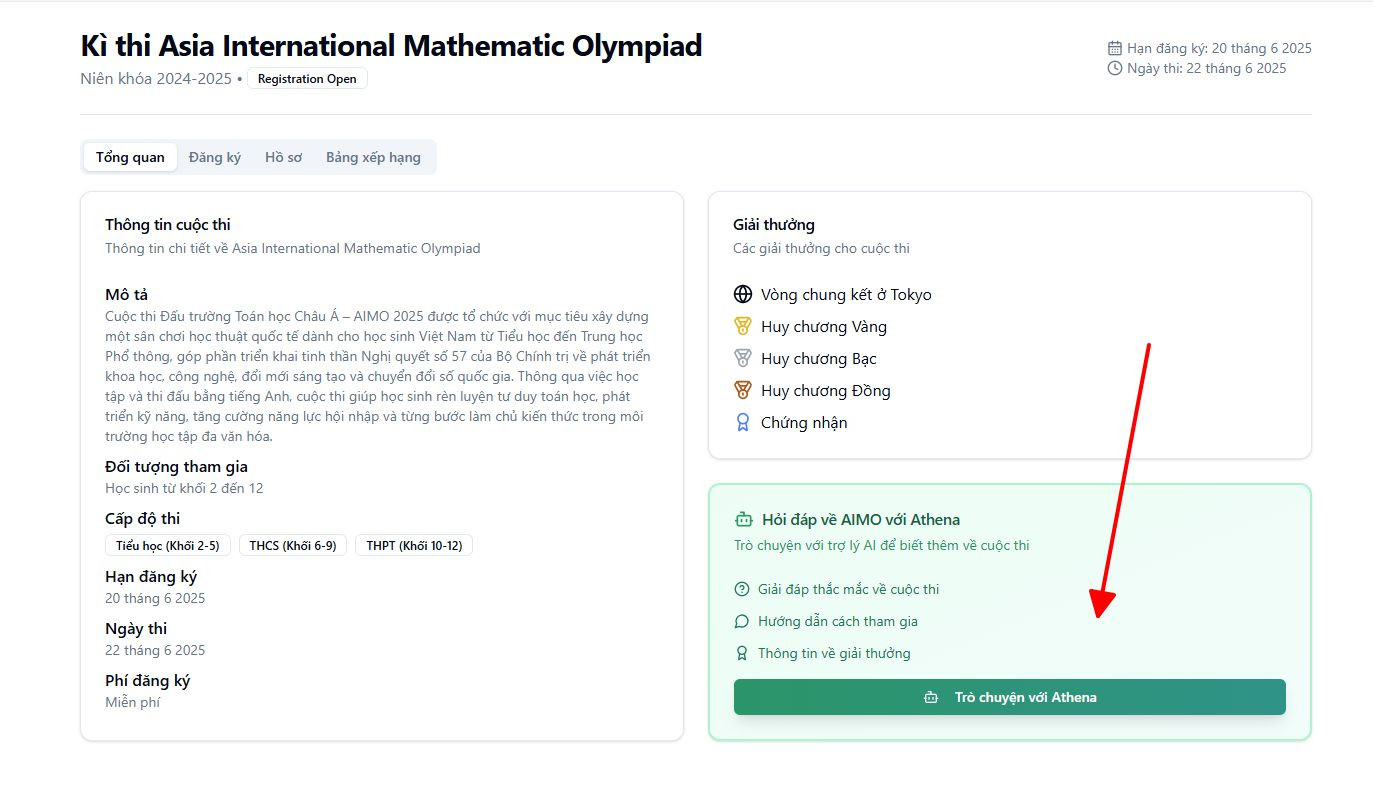Choose the THPT (Khối 10-12) level badge
The width and height of the screenshot is (1373, 791).
coord(414,545)
